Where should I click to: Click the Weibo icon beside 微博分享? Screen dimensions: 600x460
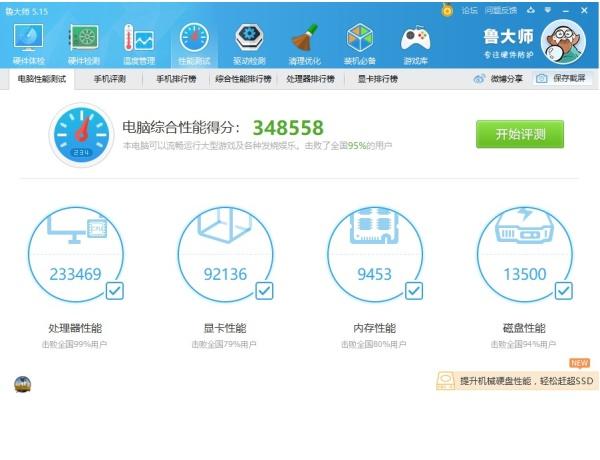click(479, 79)
